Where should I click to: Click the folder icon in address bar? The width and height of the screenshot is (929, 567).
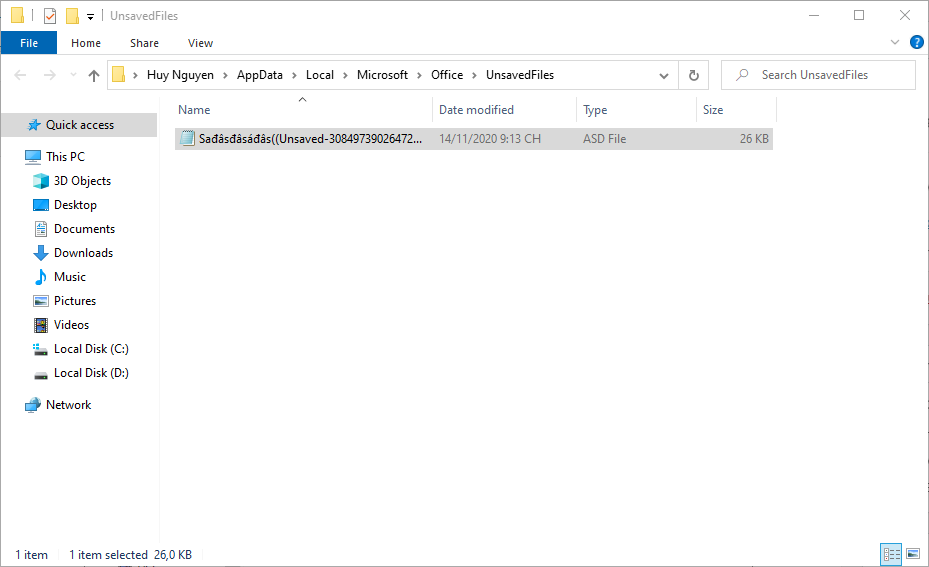point(118,75)
